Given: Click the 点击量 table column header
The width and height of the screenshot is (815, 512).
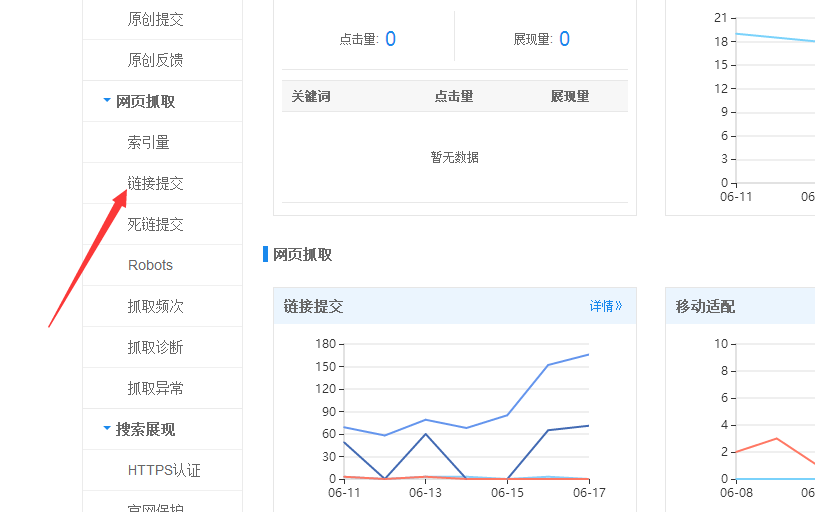Looking at the screenshot, I should [x=454, y=96].
